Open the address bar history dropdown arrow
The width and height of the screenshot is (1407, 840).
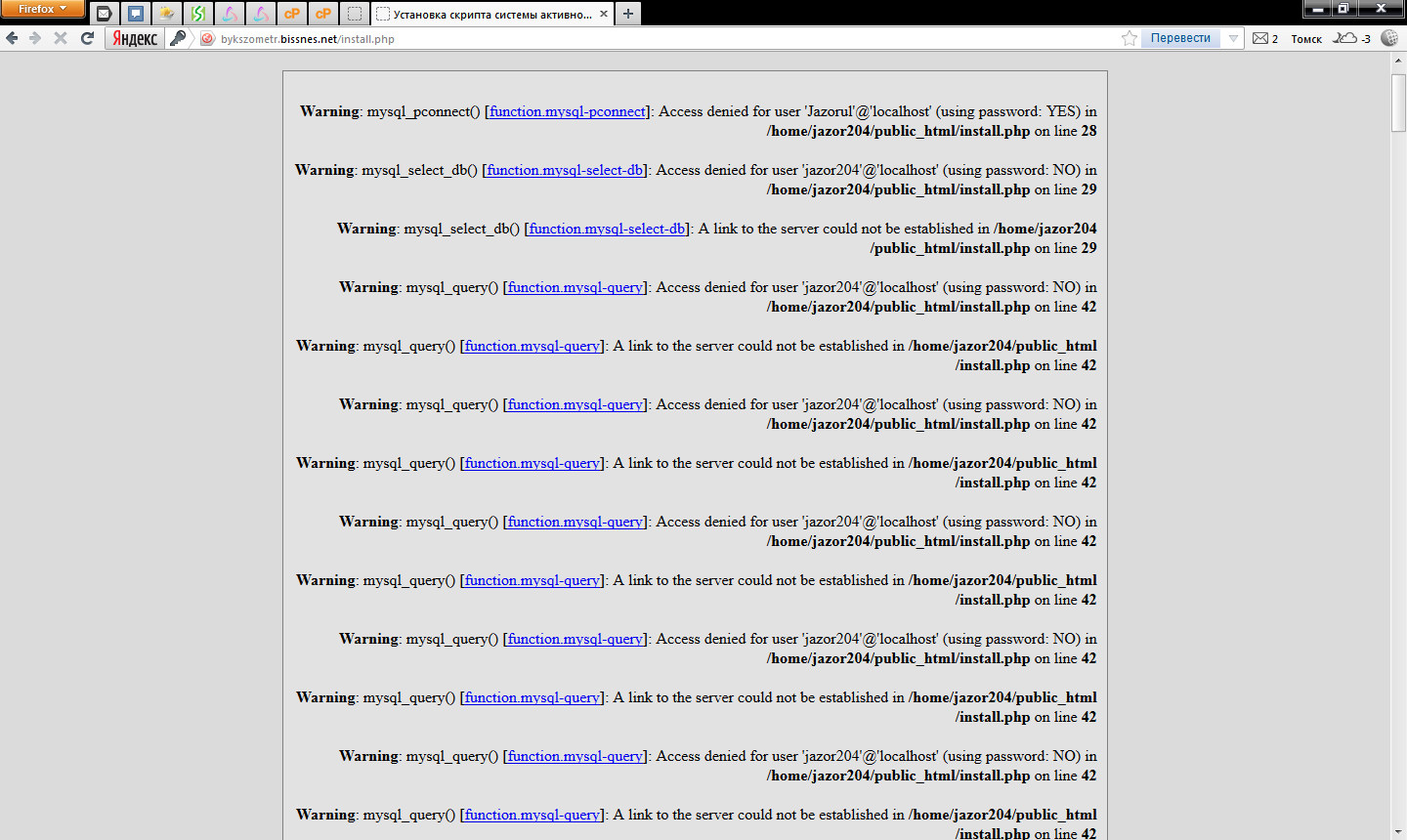pos(1233,39)
